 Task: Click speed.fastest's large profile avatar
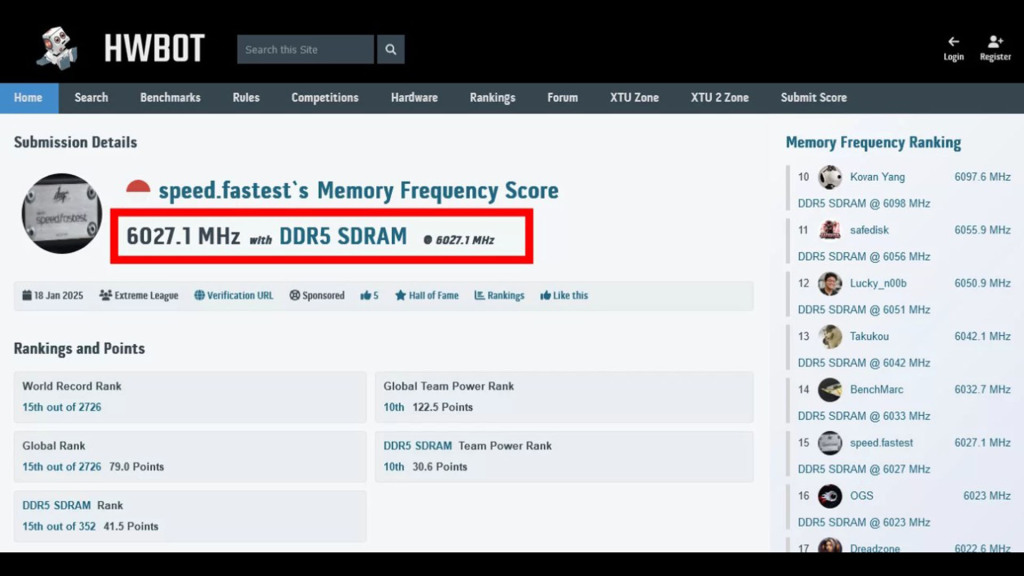(x=61, y=214)
